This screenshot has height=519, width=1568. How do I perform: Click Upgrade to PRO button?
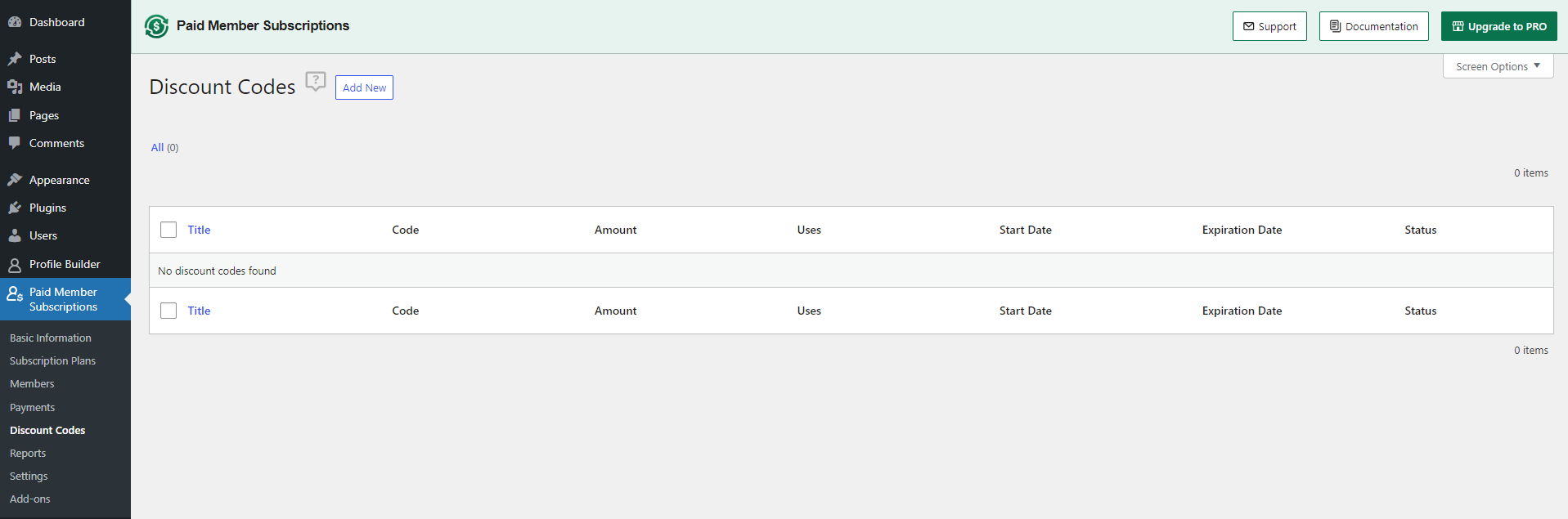(x=1499, y=26)
